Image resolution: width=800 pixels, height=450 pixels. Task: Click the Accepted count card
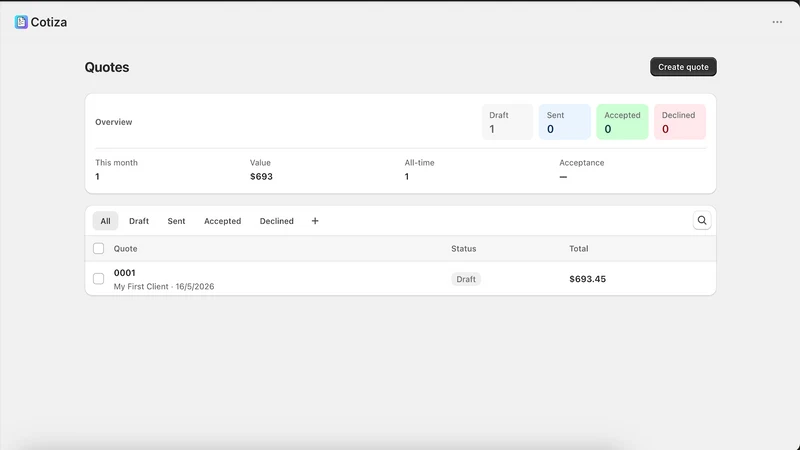pyautogui.click(x=622, y=122)
